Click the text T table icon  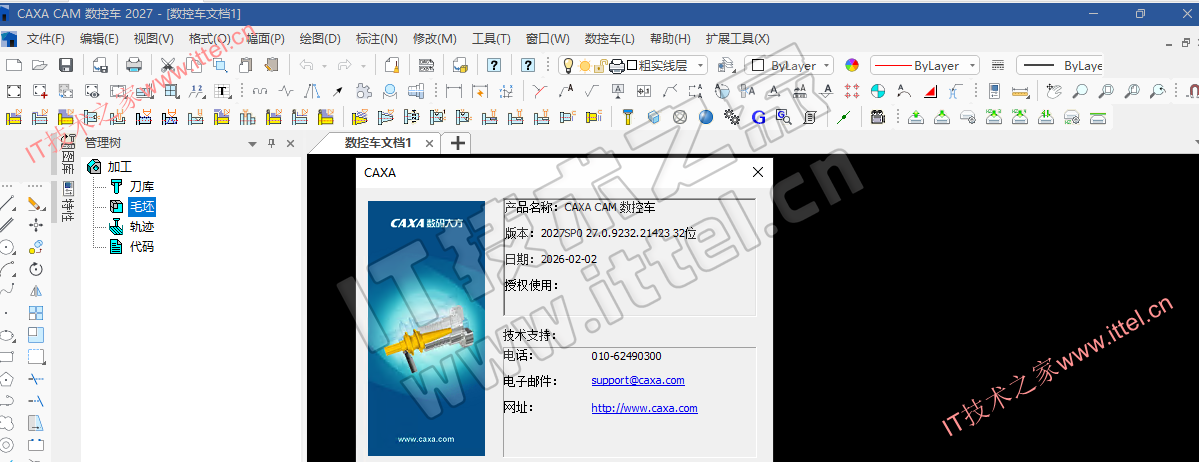(223, 91)
